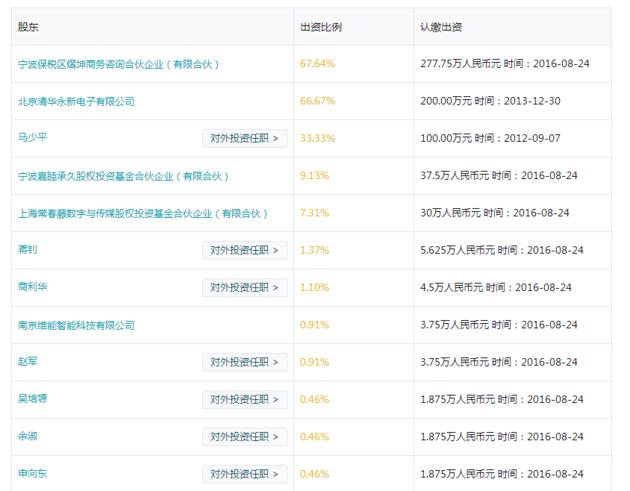The height and width of the screenshot is (491, 630).
Task: Open 马少平 shareholder profile
Action: click(33, 137)
